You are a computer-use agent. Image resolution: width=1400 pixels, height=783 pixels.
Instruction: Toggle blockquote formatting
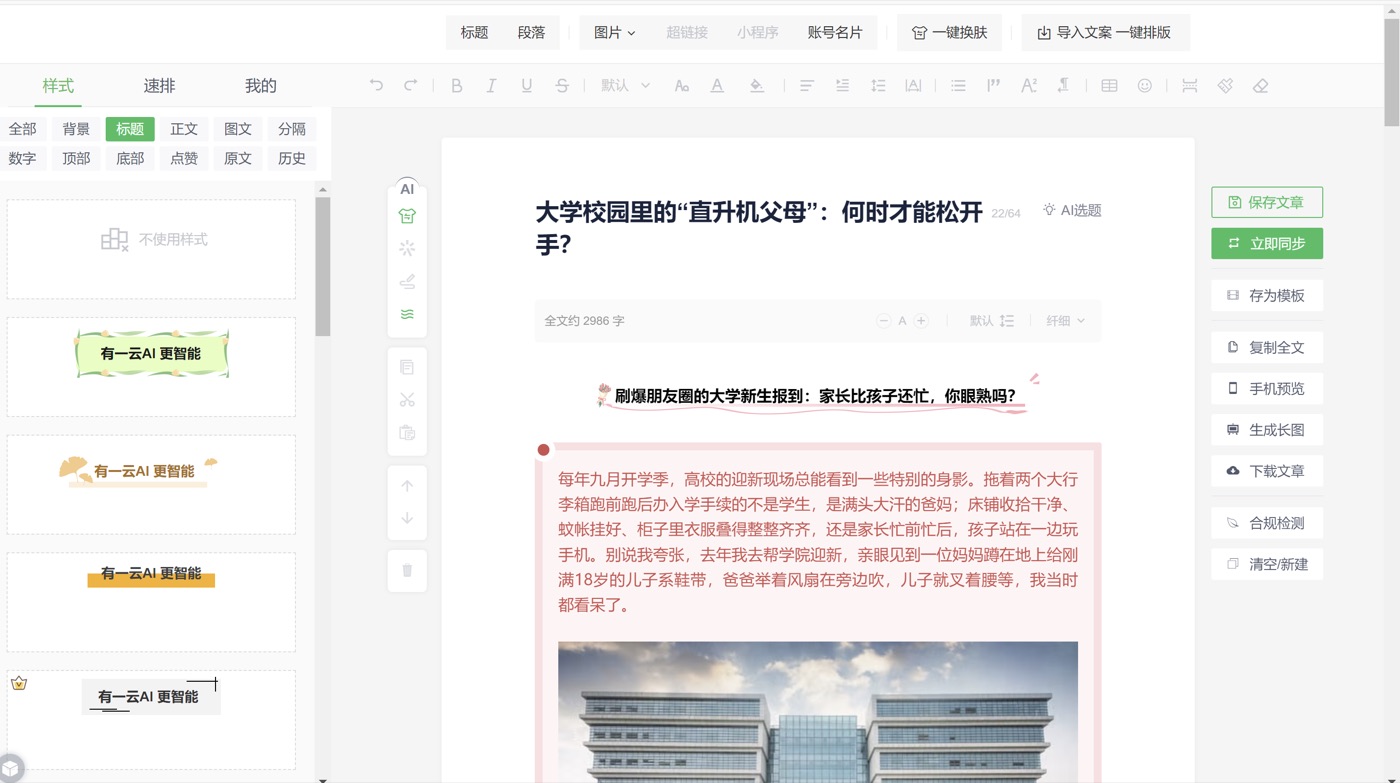click(993, 86)
